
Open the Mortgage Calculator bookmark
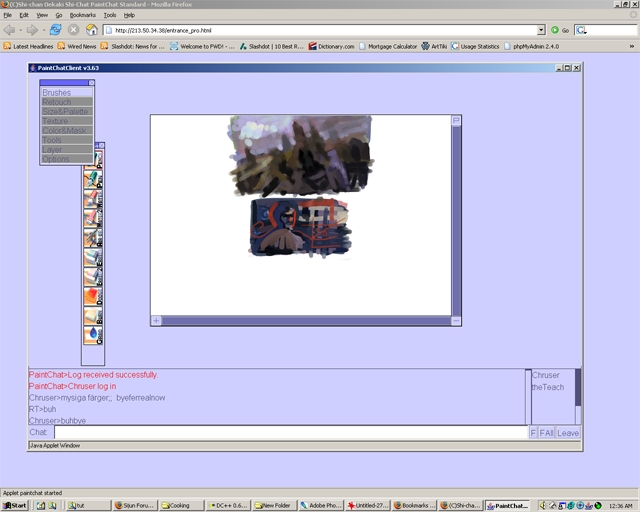tap(388, 46)
